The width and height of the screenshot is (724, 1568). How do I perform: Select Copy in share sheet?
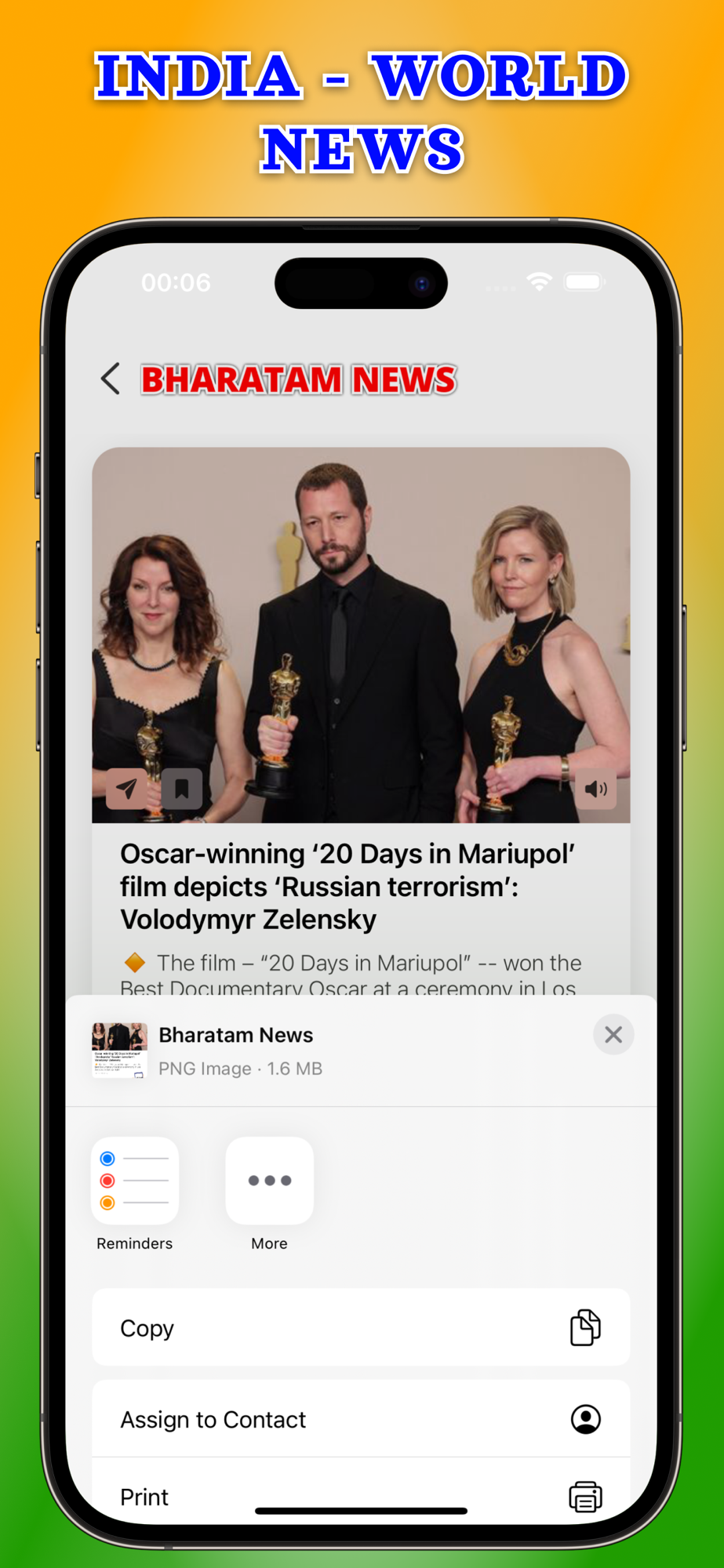[361, 1327]
